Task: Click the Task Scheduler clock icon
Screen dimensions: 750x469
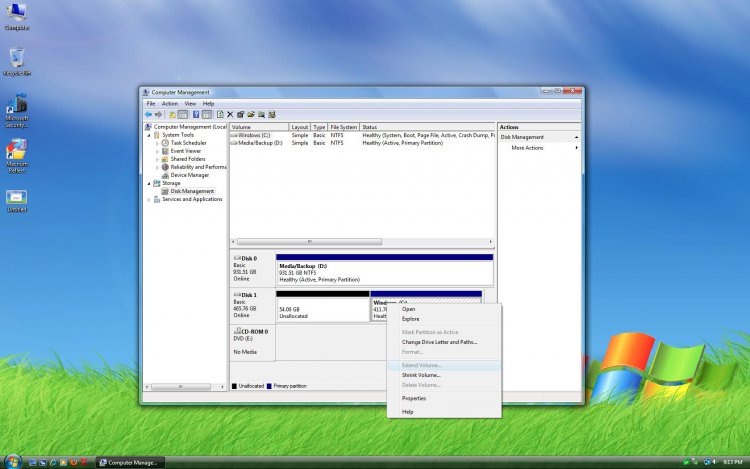Action: [165, 143]
